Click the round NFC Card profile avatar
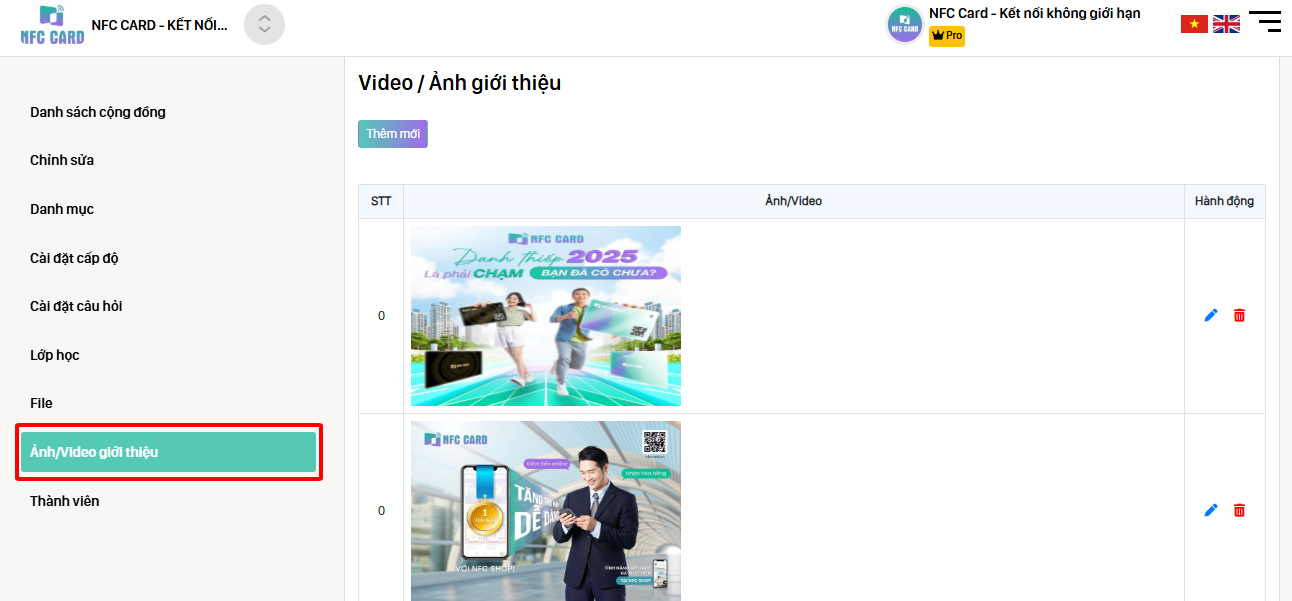 [x=904, y=25]
